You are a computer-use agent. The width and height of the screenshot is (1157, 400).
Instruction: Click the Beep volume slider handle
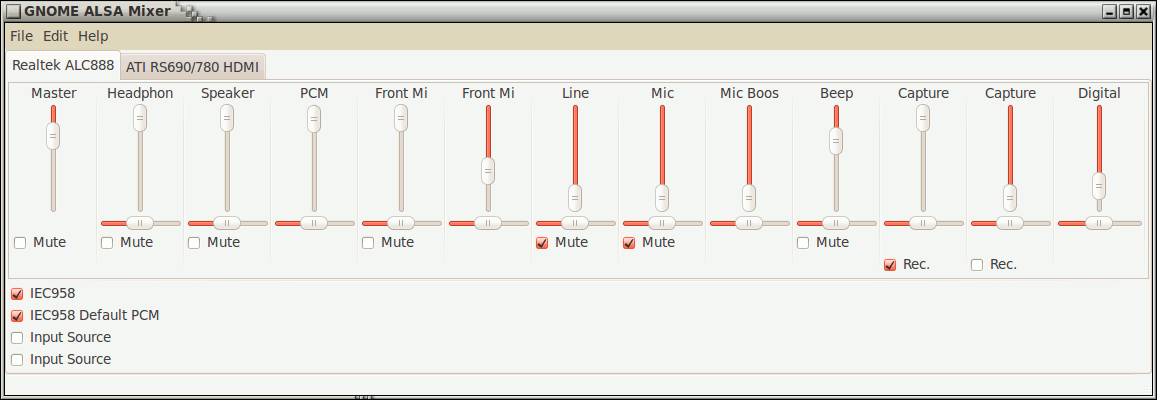[x=836, y=140]
